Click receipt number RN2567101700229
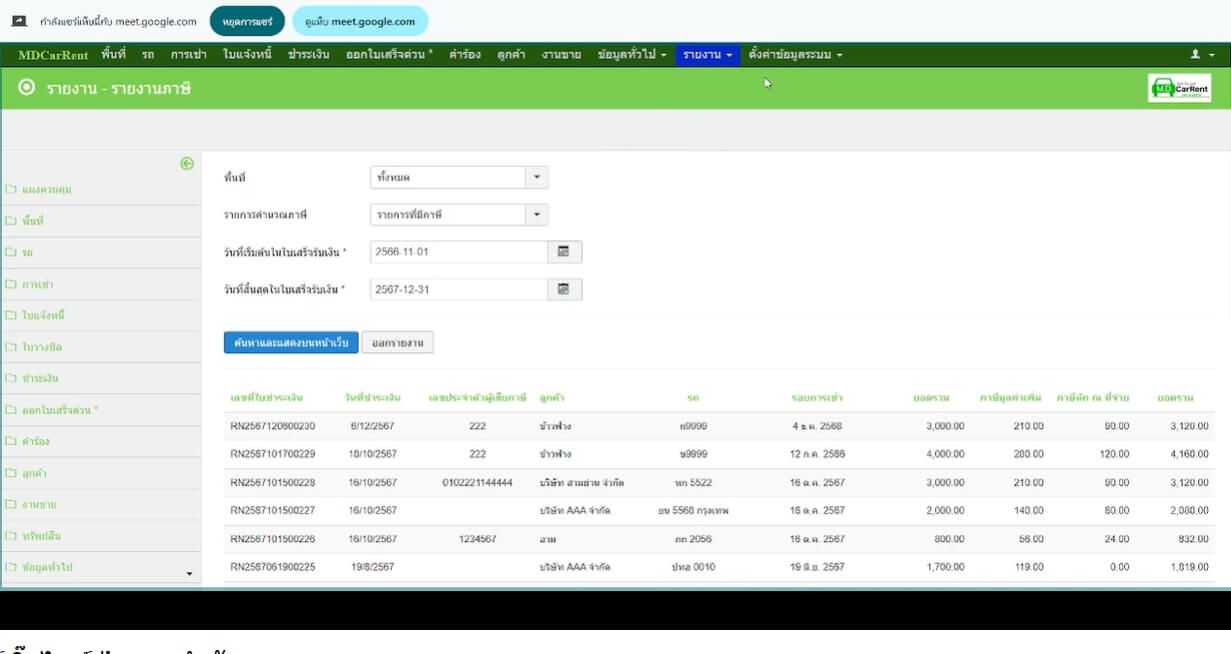 tap(273, 454)
